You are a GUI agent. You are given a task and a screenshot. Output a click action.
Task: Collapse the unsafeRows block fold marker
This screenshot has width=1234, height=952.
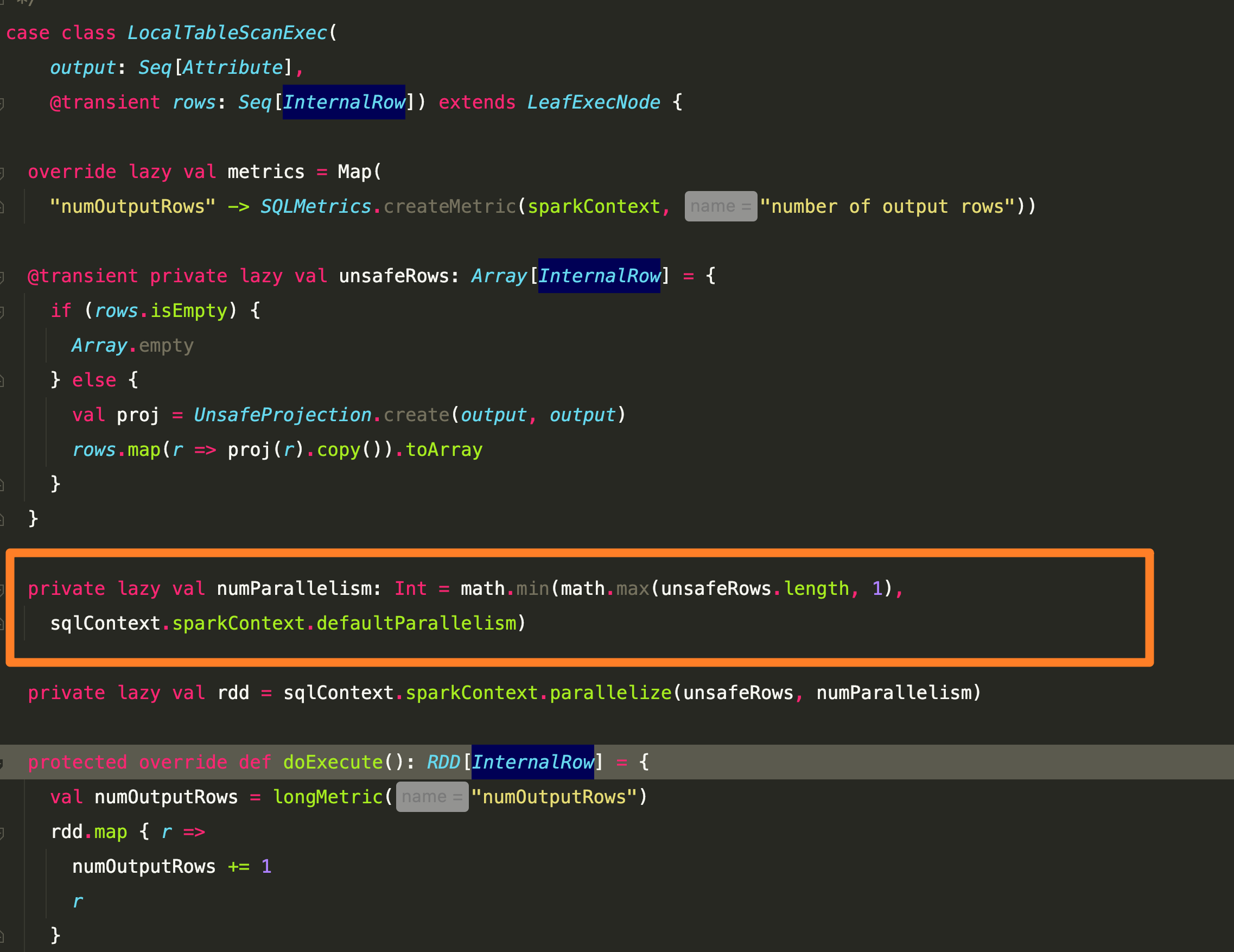coord(2,277)
